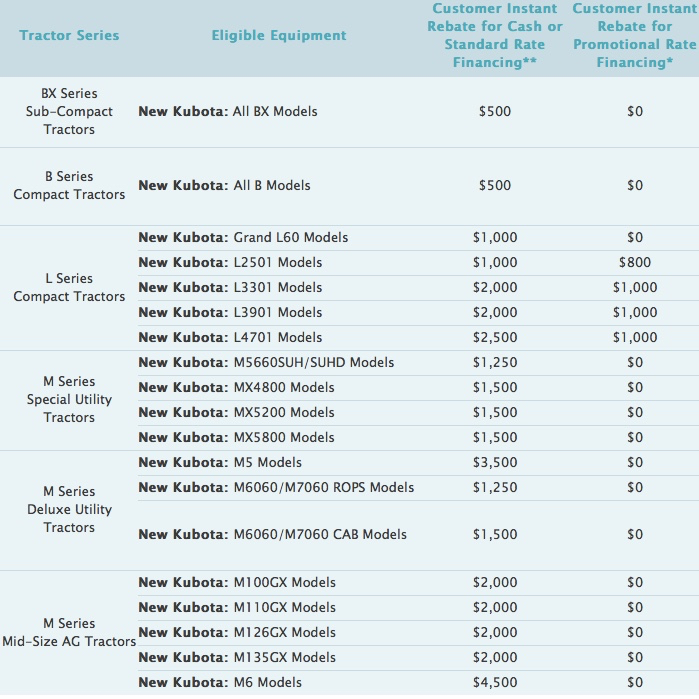Click the $500 rebate for All BX Models

tap(495, 111)
